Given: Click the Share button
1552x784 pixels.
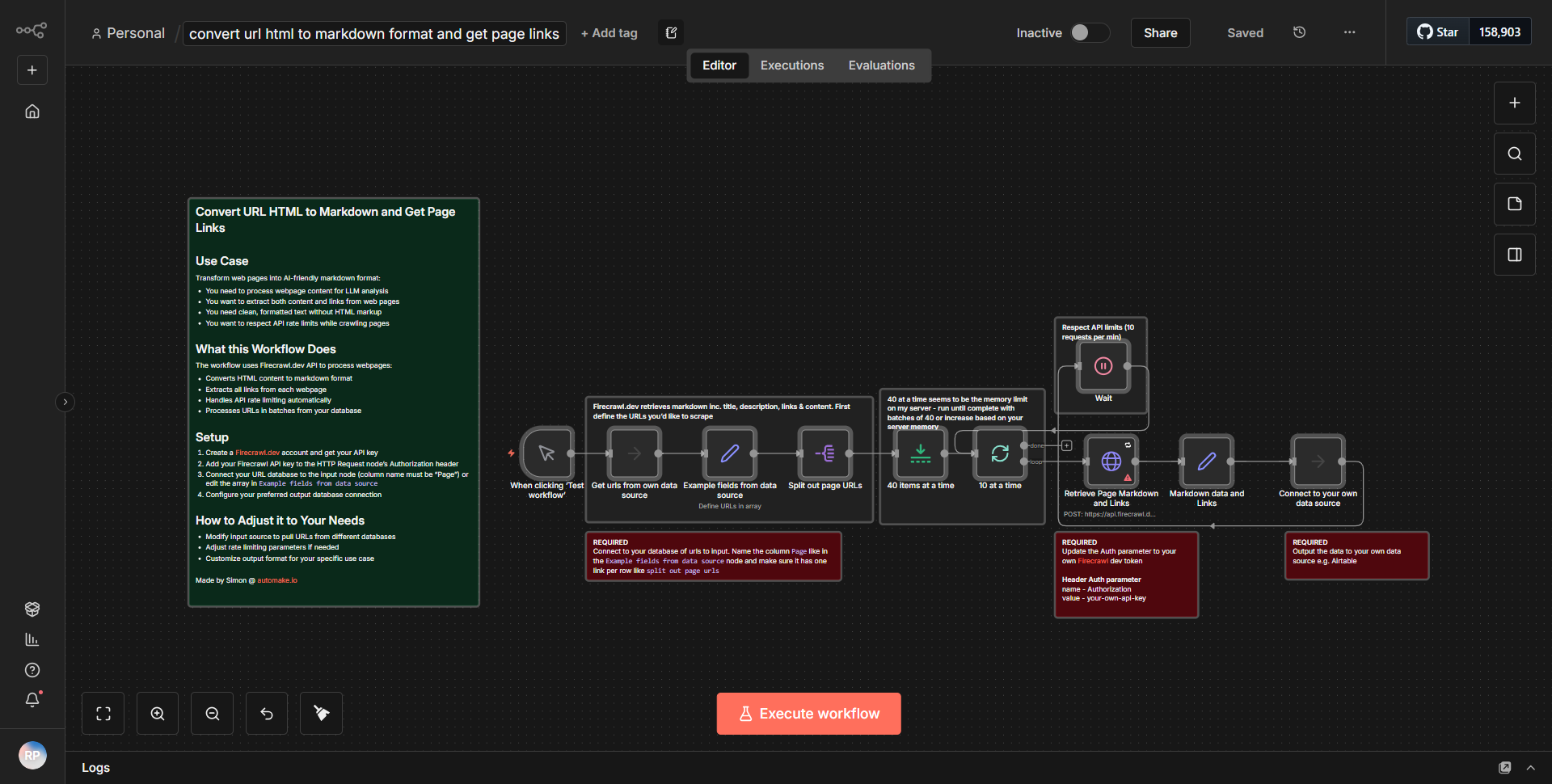Looking at the screenshot, I should (1160, 32).
